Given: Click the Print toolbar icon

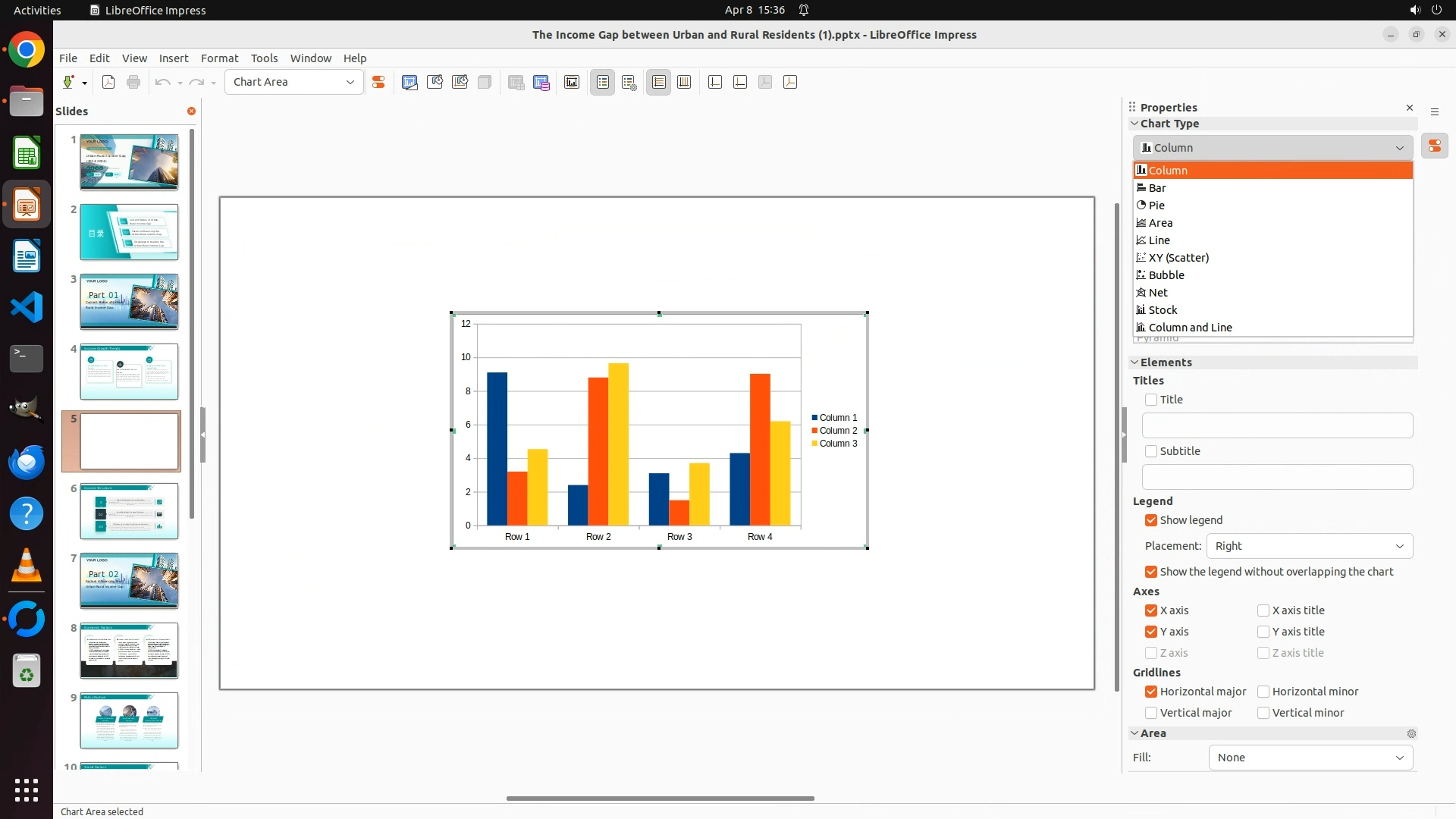Looking at the screenshot, I should 133,82.
